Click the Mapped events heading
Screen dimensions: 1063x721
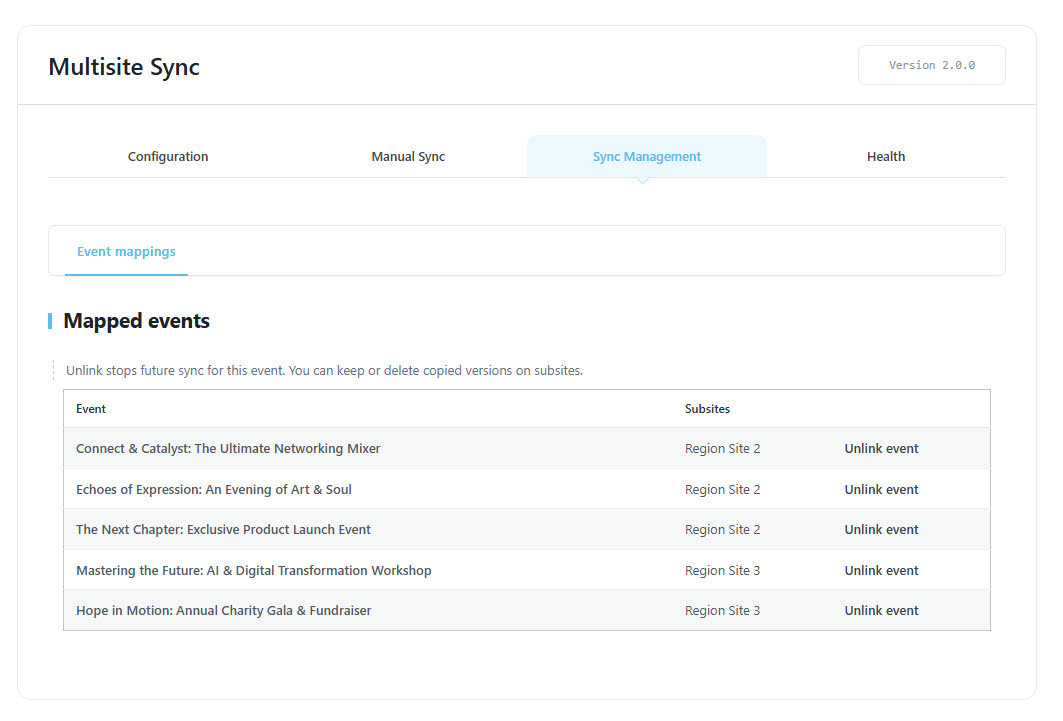[136, 321]
